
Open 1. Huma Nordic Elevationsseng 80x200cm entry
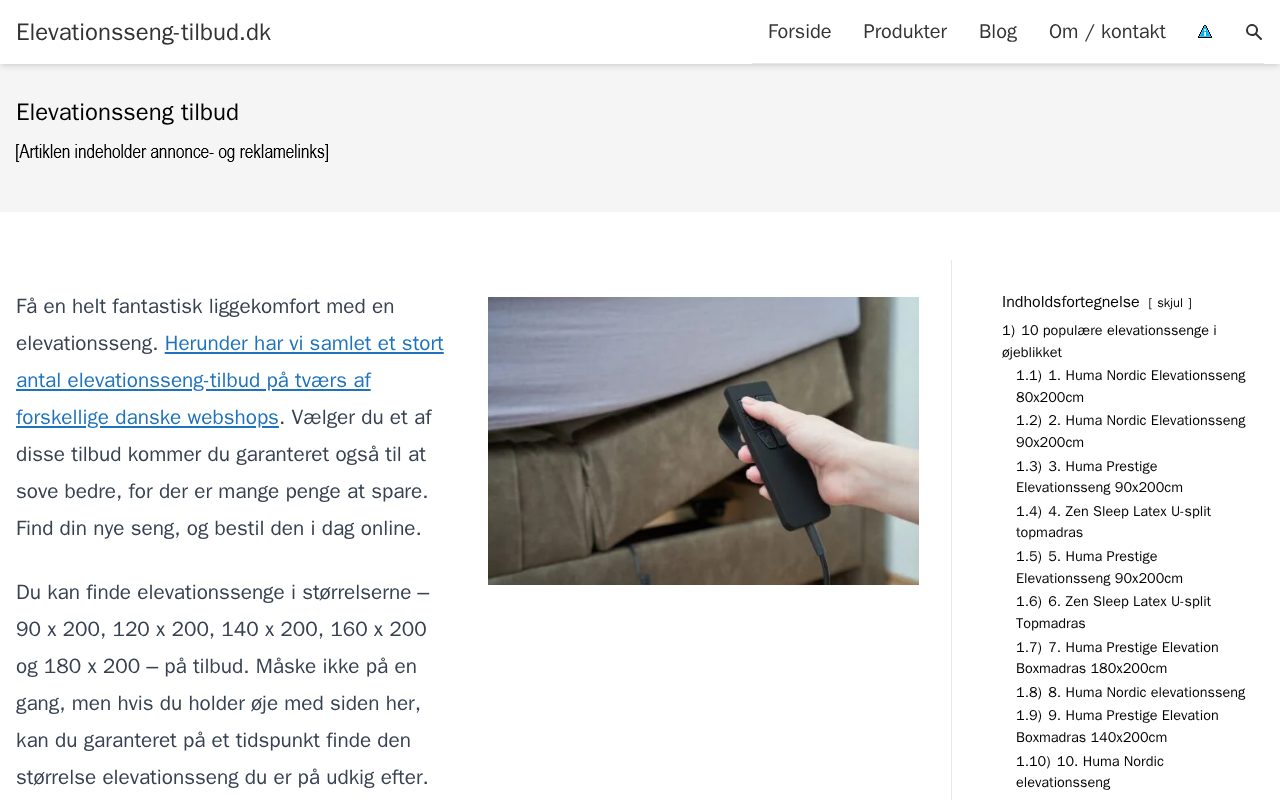1131,386
